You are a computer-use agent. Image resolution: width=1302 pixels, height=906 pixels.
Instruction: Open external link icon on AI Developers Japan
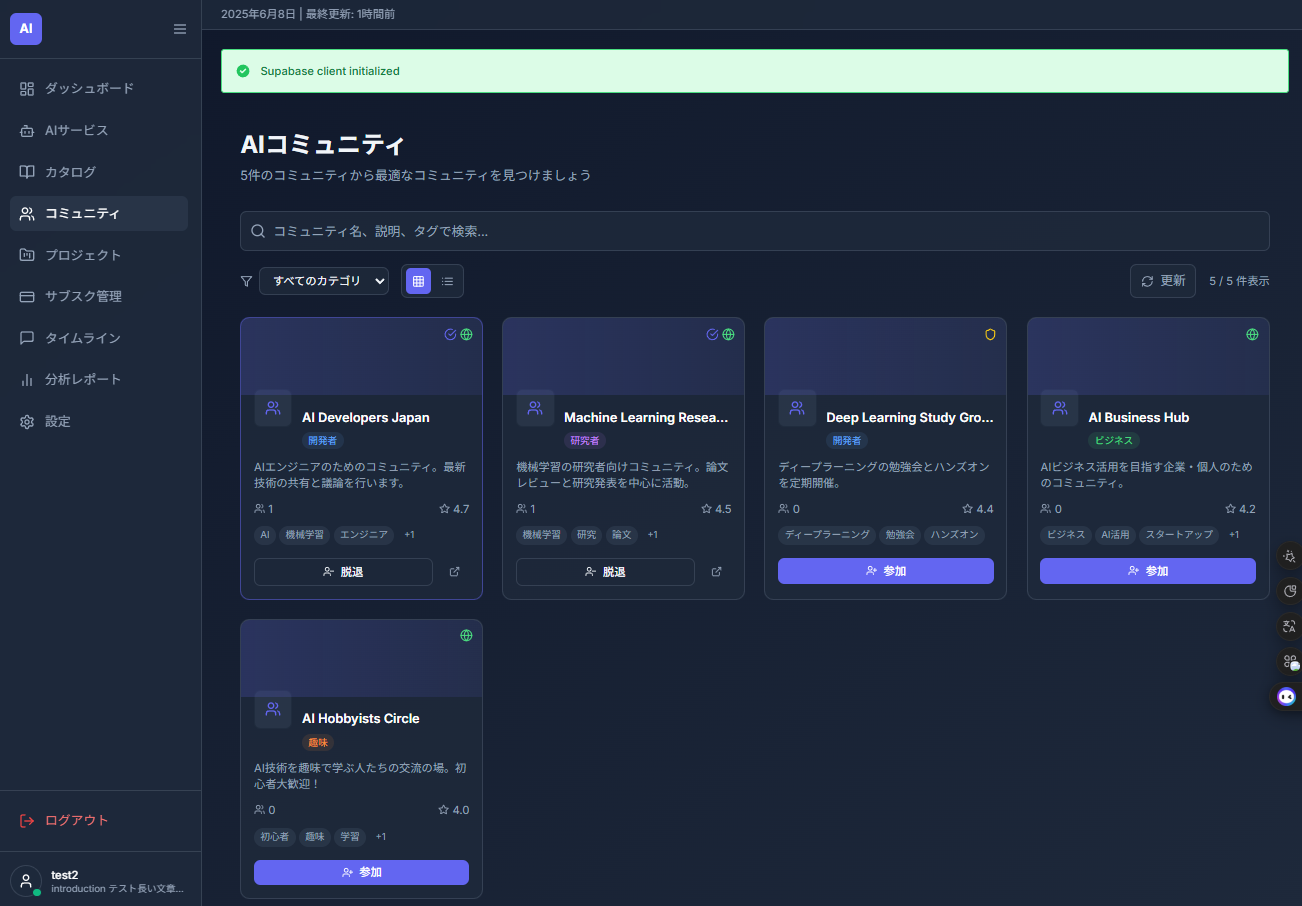[455, 572]
